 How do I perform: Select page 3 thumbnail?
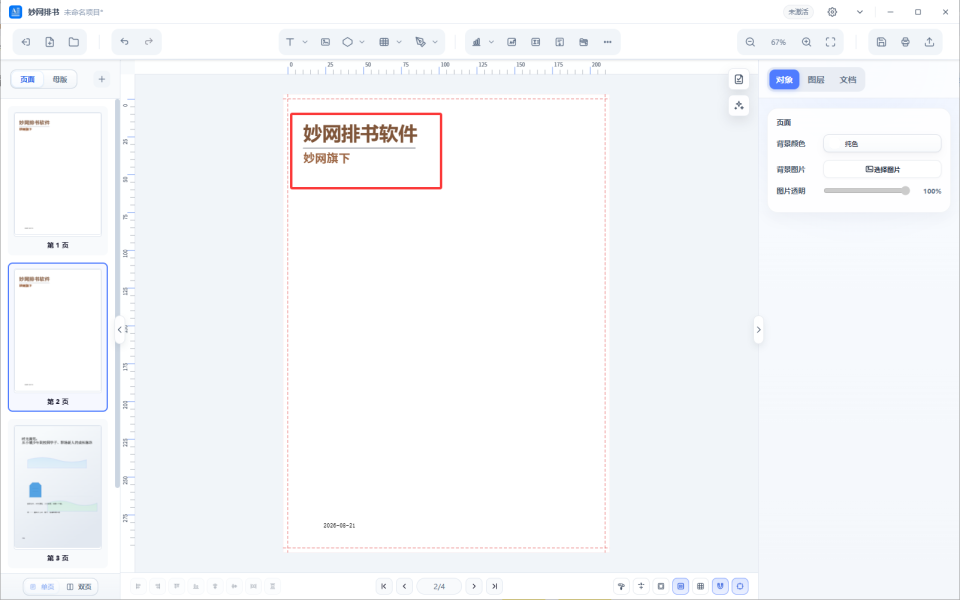point(58,487)
